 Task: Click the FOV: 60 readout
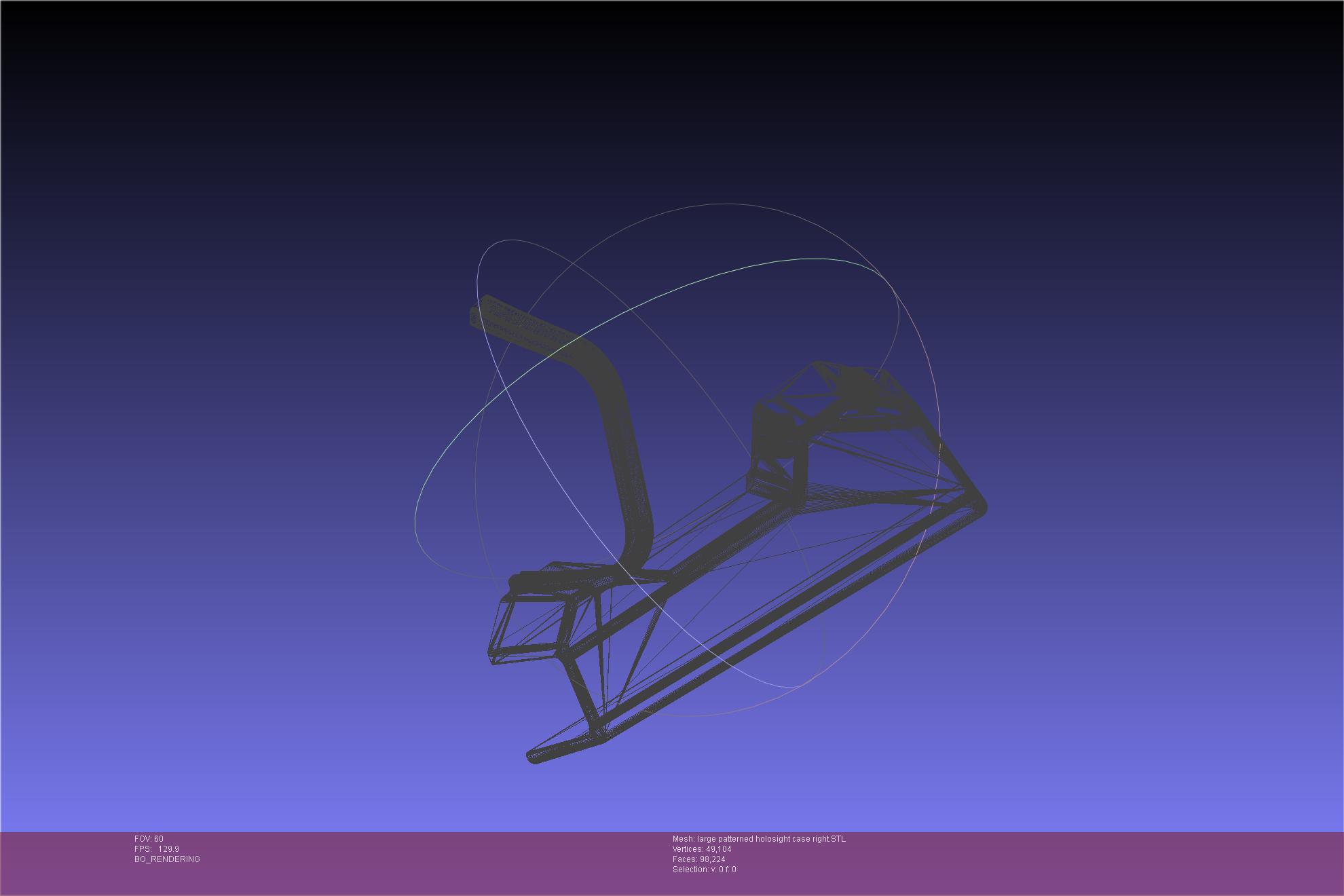pyautogui.click(x=149, y=839)
